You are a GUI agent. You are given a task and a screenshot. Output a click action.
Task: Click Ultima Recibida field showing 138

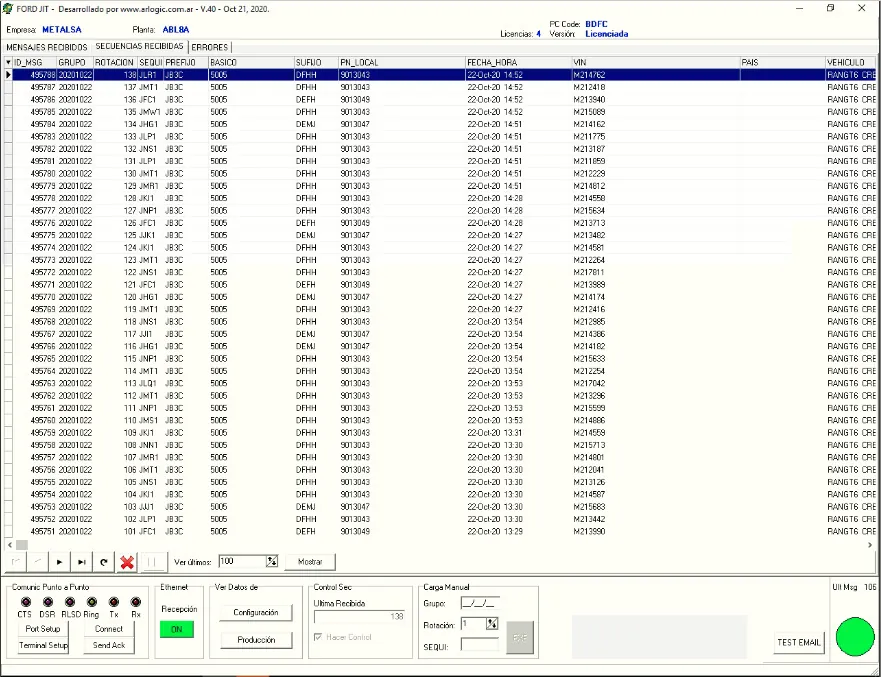pyautogui.click(x=360, y=617)
